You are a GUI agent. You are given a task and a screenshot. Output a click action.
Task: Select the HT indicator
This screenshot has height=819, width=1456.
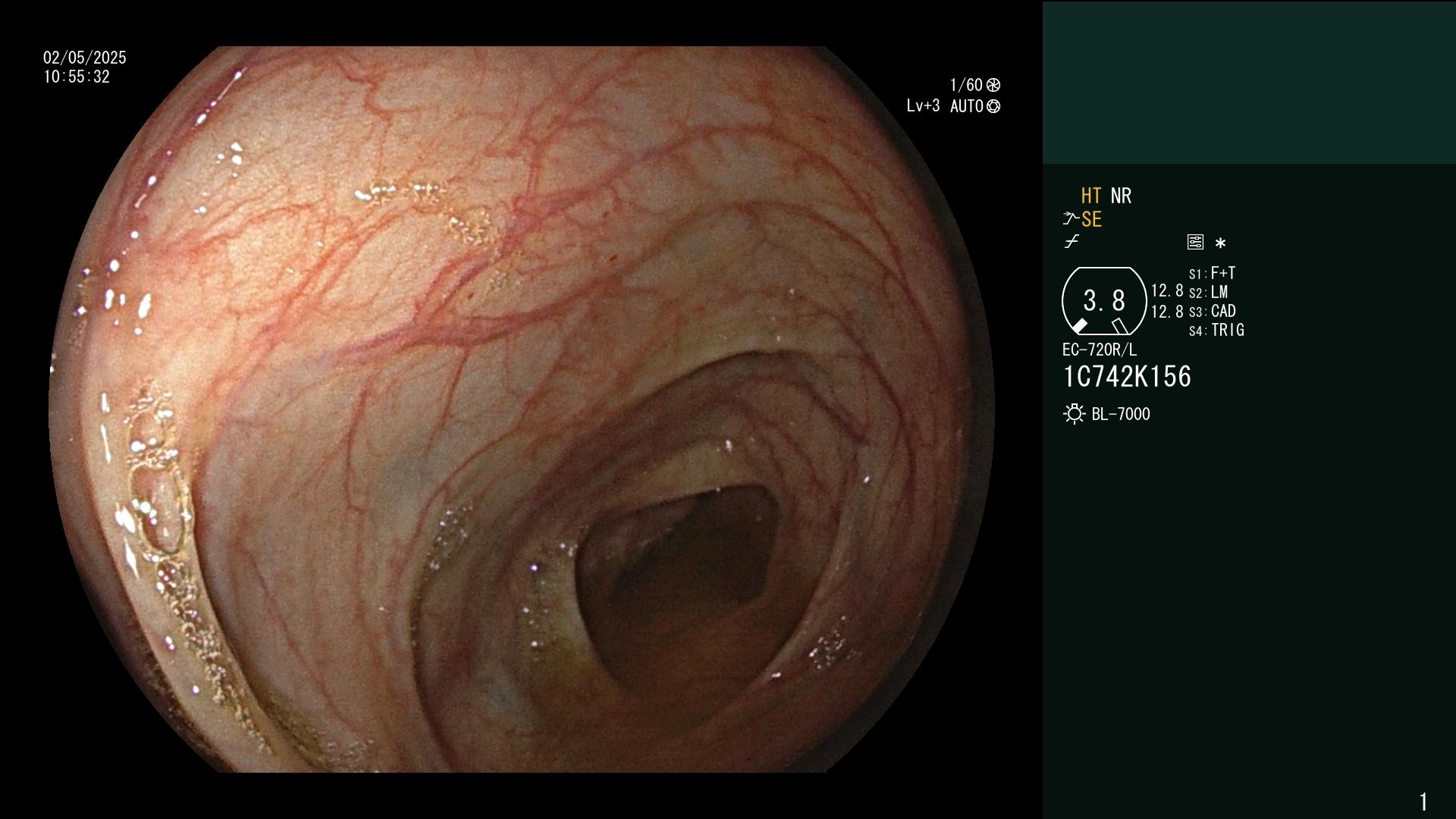click(1091, 196)
